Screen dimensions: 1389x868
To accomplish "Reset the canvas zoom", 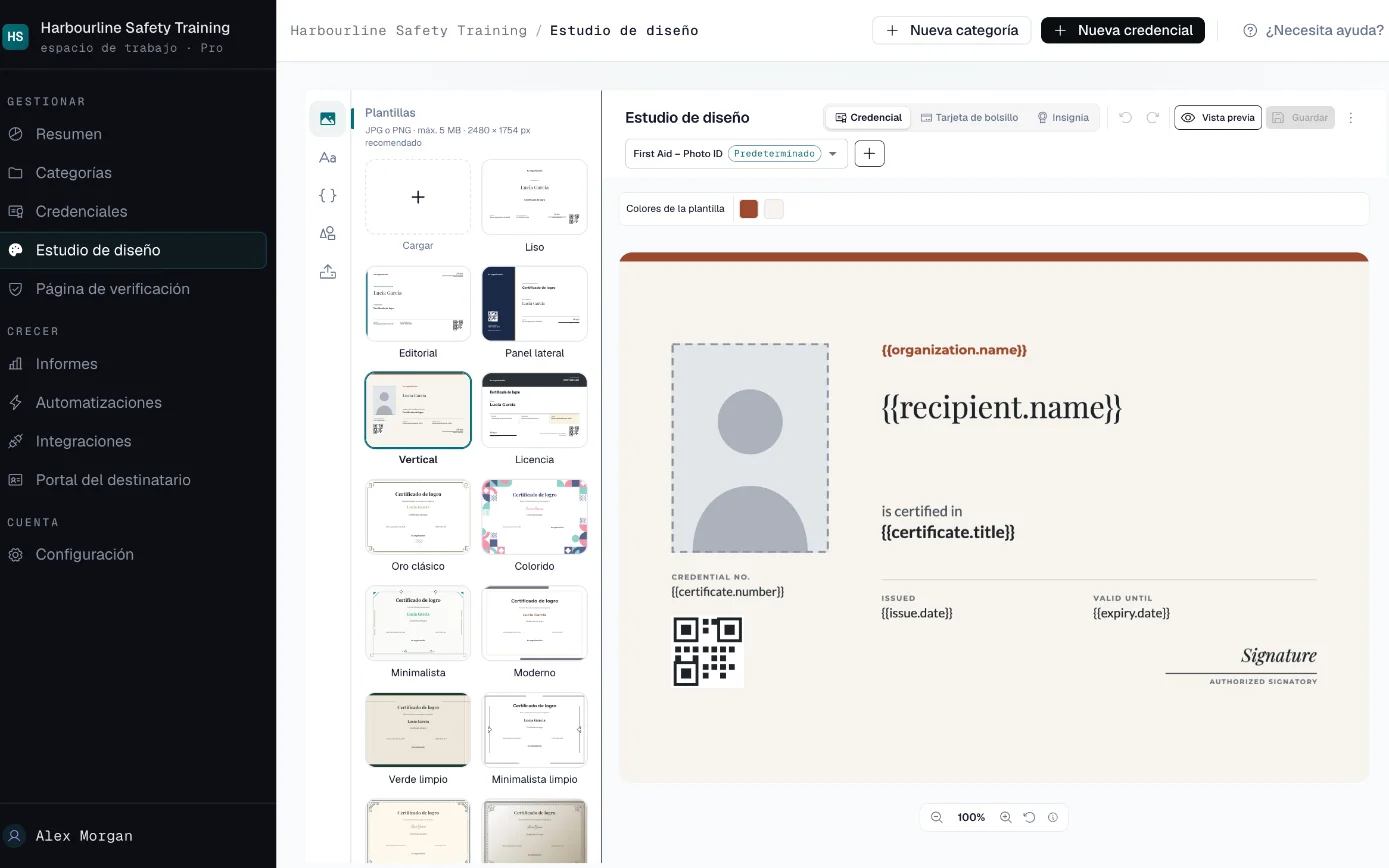I will [x=1029, y=817].
